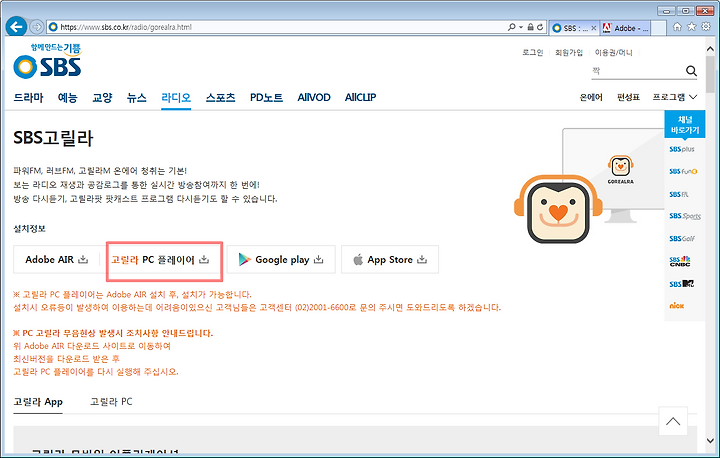
Task: Close the SBS browser tab
Action: [x=594, y=28]
